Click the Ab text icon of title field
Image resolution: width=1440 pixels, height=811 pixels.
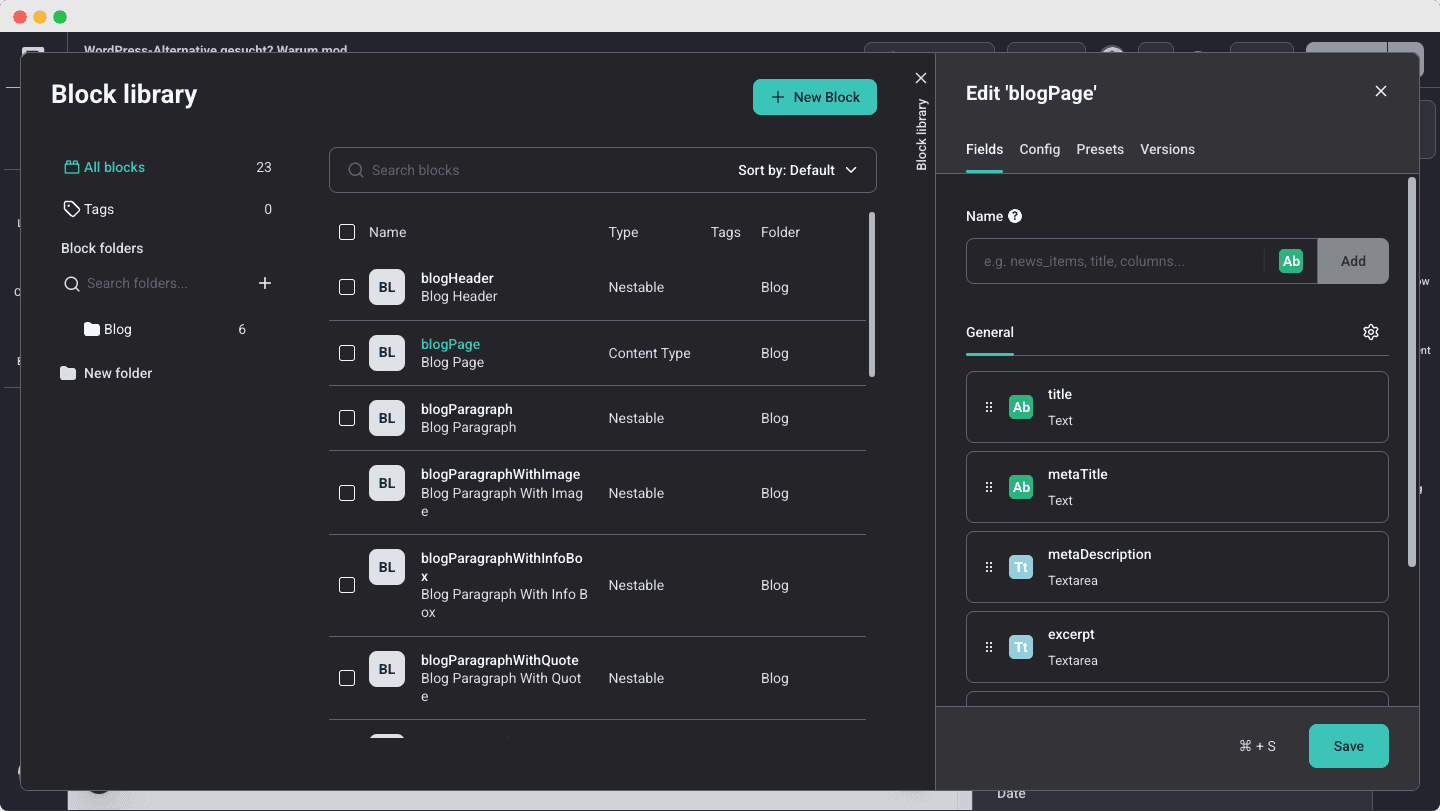coord(1021,407)
